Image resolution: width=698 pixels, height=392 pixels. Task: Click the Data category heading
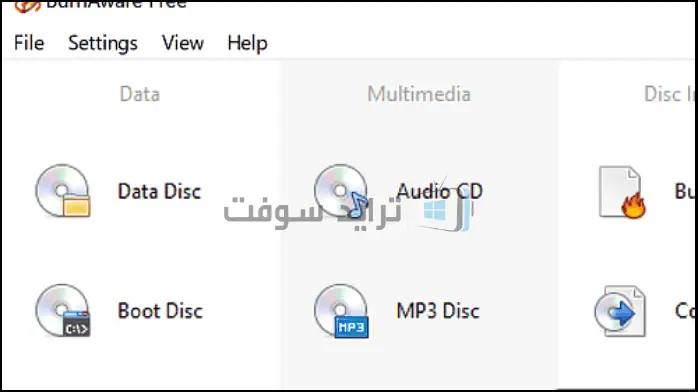[x=139, y=94]
